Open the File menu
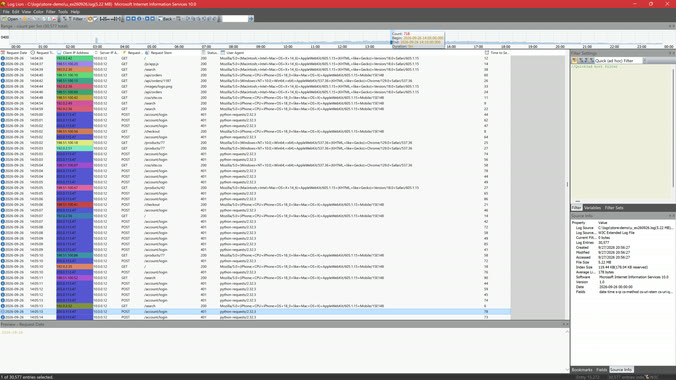This screenshot has width=676, height=380. [6, 12]
